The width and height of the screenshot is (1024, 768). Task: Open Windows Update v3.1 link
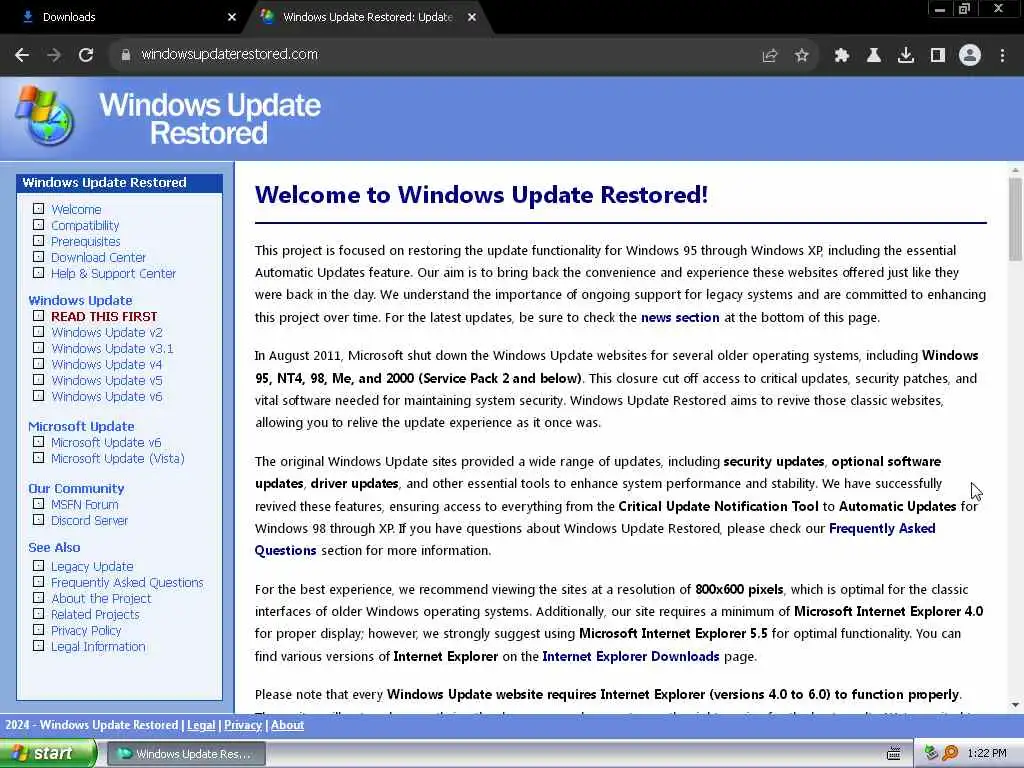tap(112, 348)
